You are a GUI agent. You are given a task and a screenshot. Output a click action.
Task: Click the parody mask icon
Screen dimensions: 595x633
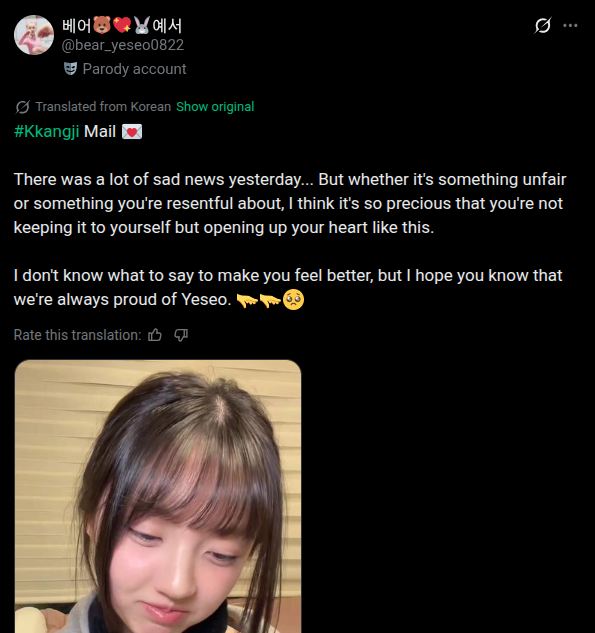[71, 69]
